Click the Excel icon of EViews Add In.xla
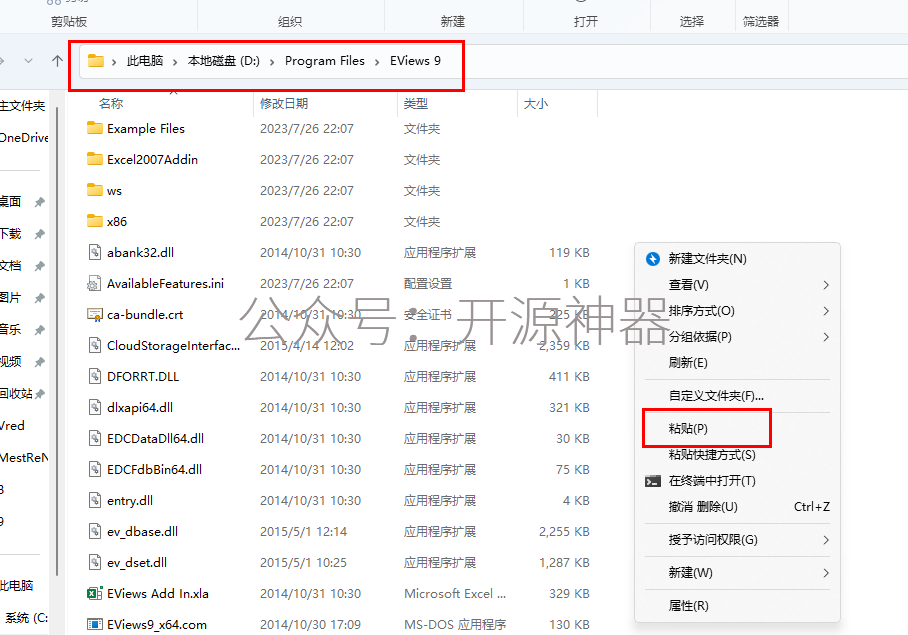This screenshot has width=908, height=635. (94, 593)
